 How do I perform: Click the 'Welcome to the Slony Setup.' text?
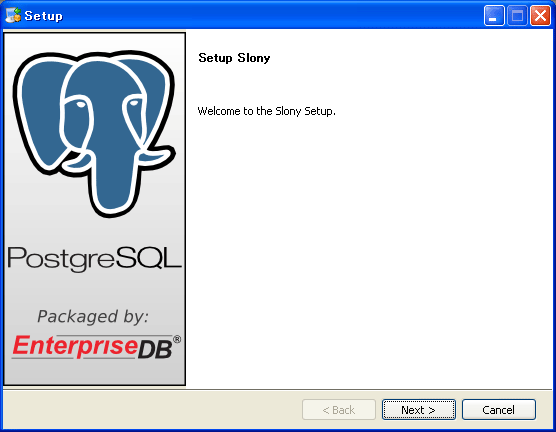(266, 111)
